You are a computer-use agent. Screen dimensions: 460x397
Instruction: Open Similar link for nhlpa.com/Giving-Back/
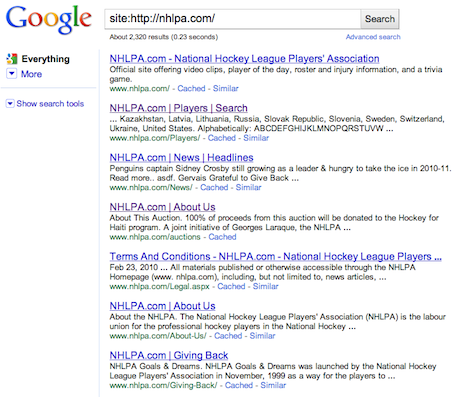(x=273, y=385)
